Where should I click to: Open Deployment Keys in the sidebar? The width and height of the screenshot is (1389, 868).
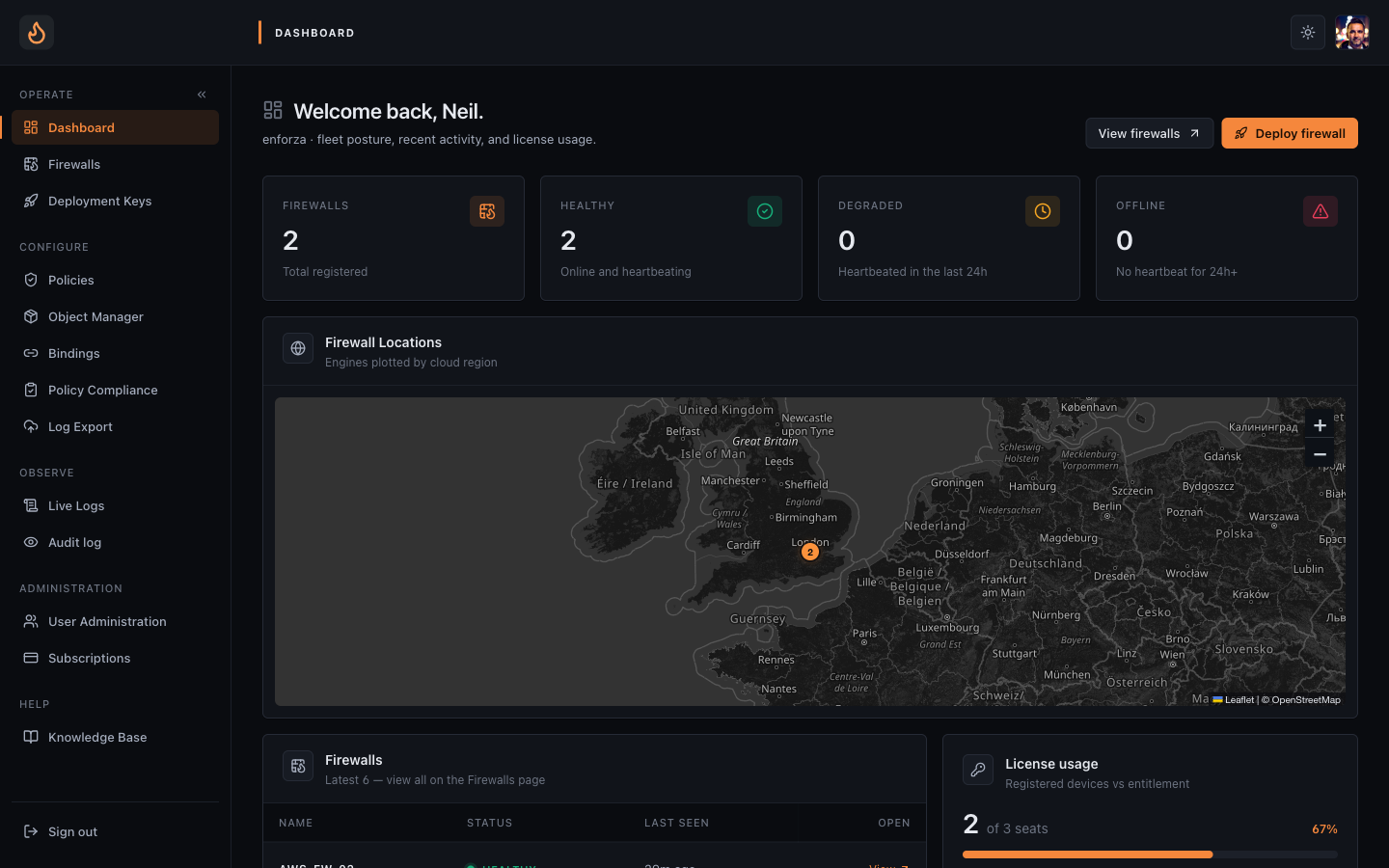[115, 201]
